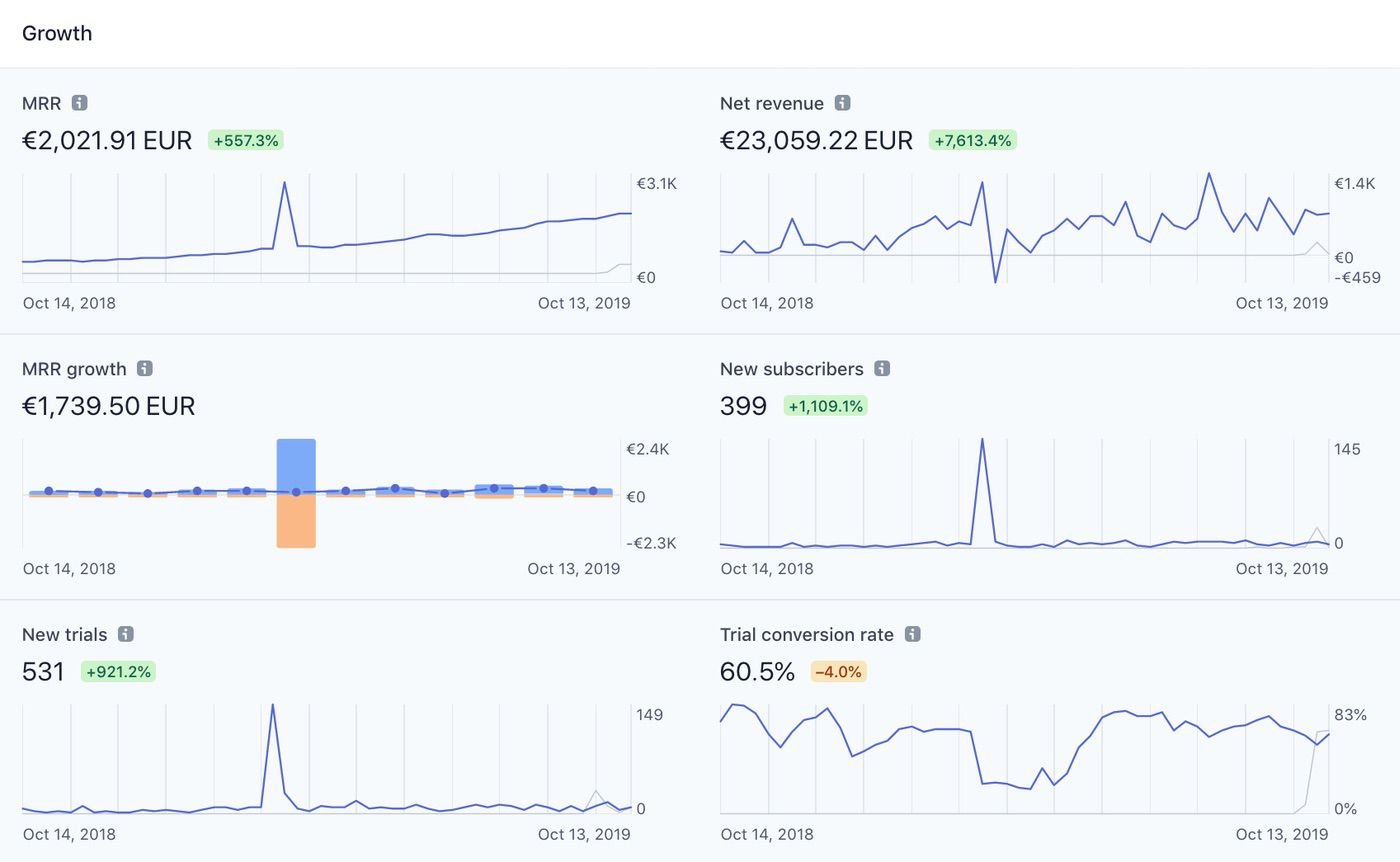
Task: Click the New subscribers chart title
Action: coord(792,369)
